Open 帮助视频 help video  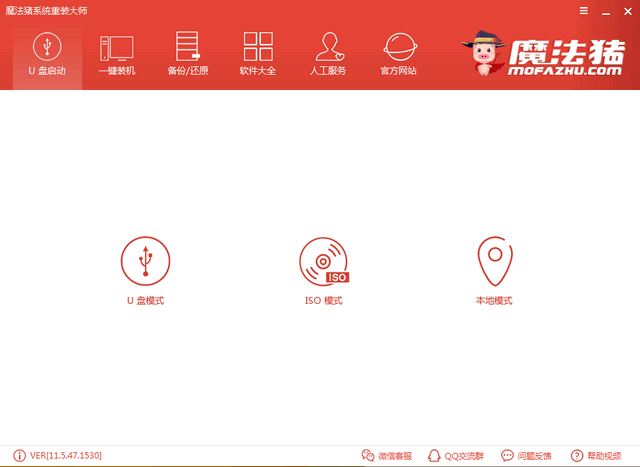click(597, 456)
